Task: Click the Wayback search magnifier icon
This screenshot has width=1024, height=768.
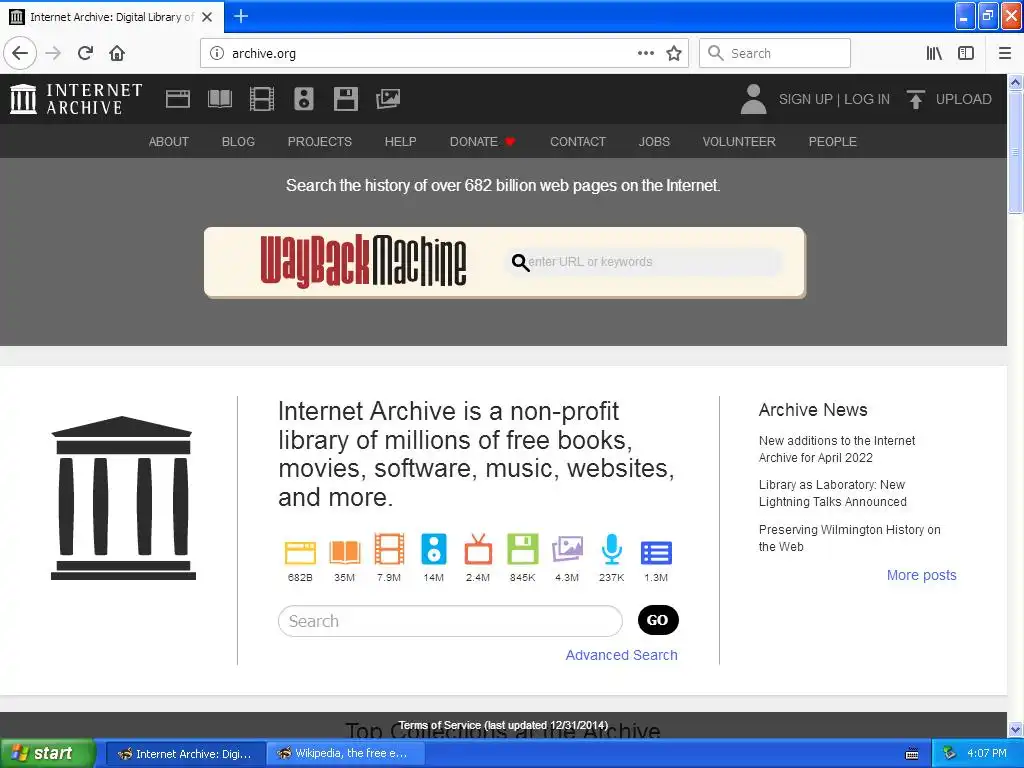Action: point(520,263)
